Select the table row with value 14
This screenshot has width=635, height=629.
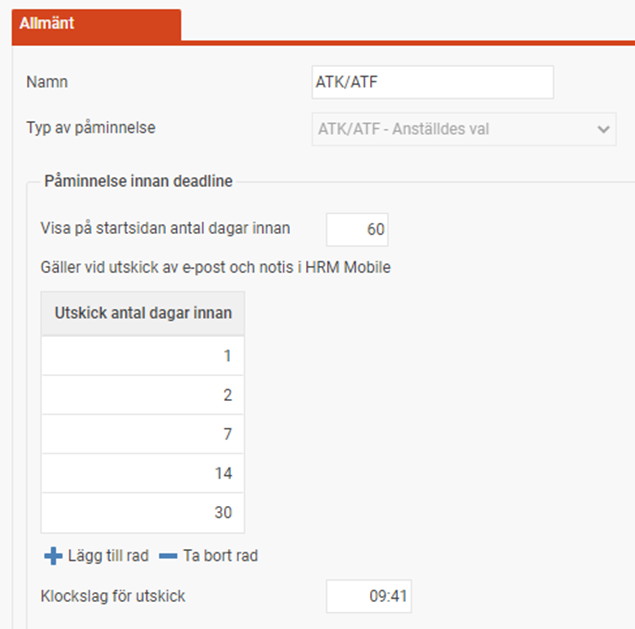coord(142,473)
